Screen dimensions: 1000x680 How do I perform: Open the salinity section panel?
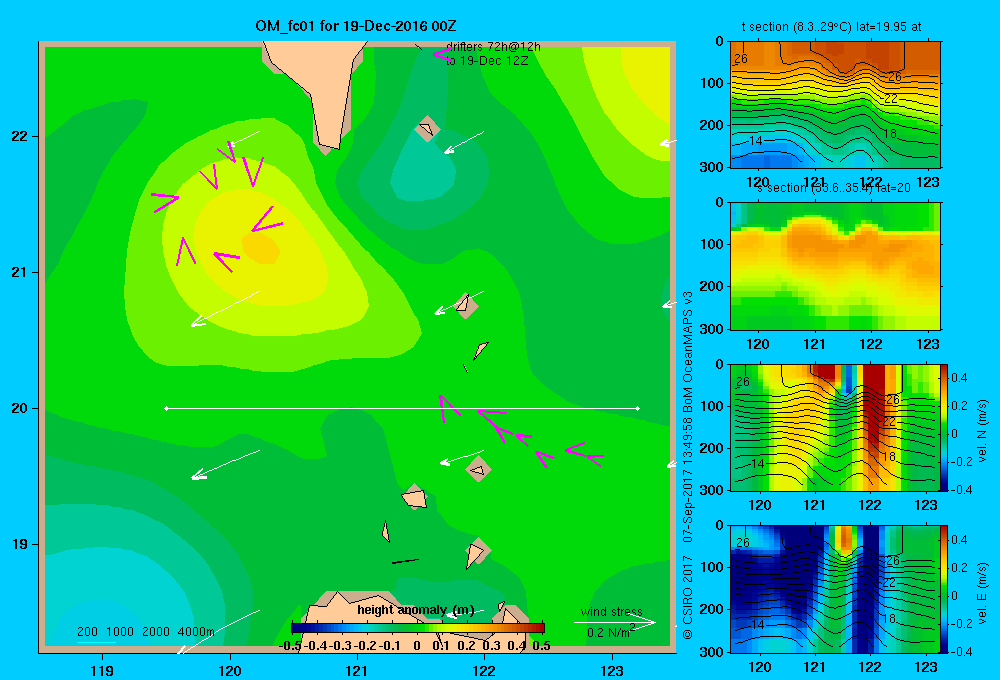835,265
